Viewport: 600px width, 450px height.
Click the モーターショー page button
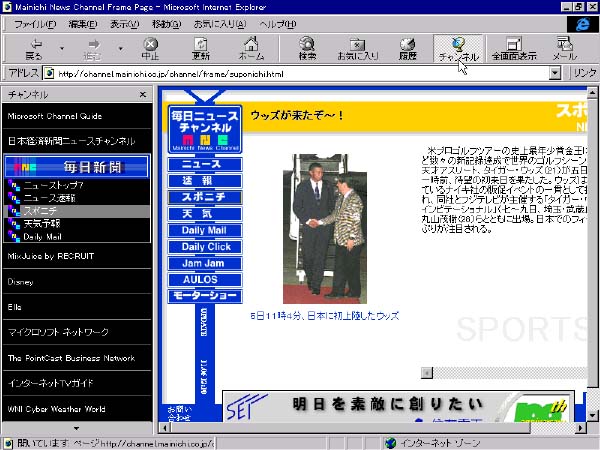click(205, 296)
